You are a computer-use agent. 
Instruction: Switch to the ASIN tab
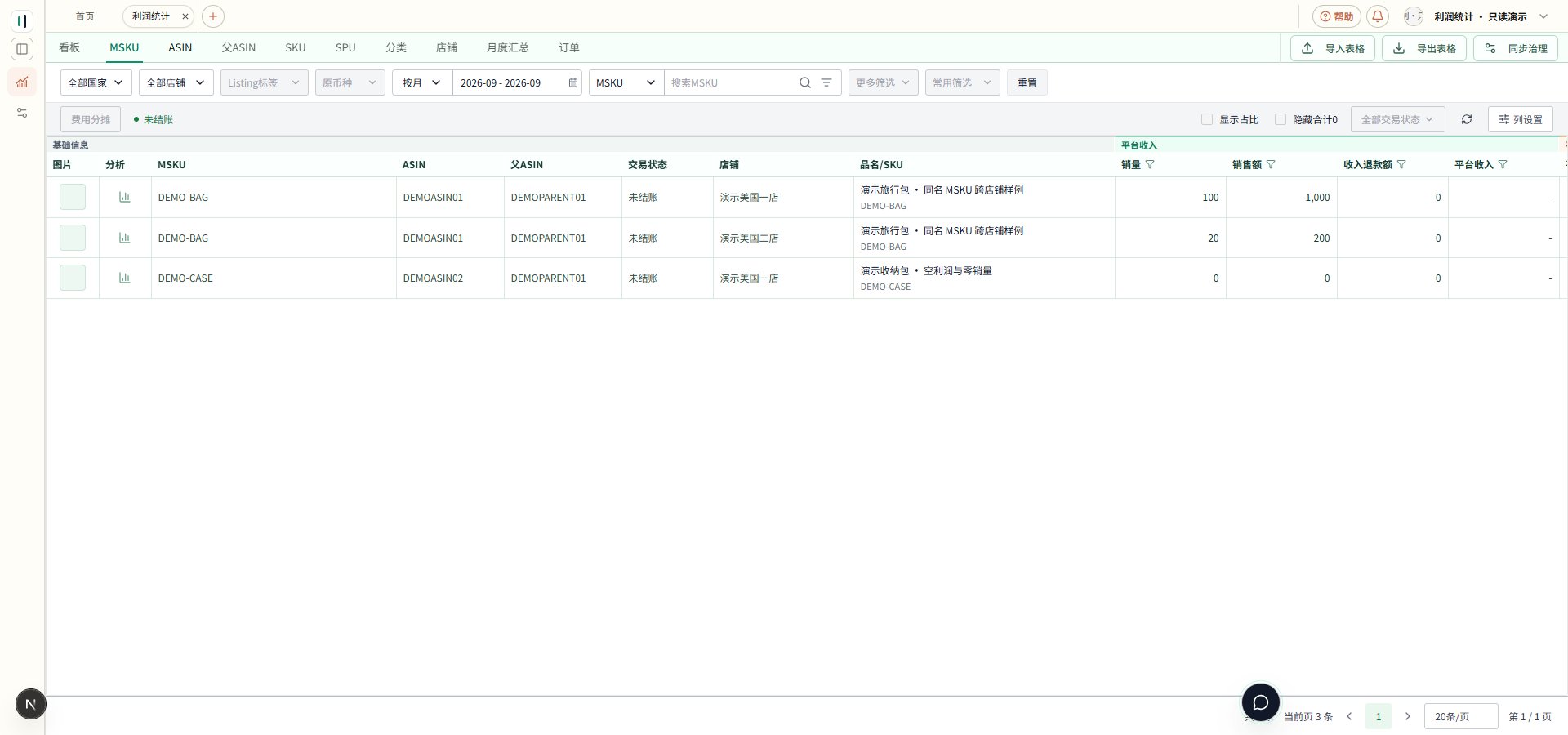[x=180, y=47]
